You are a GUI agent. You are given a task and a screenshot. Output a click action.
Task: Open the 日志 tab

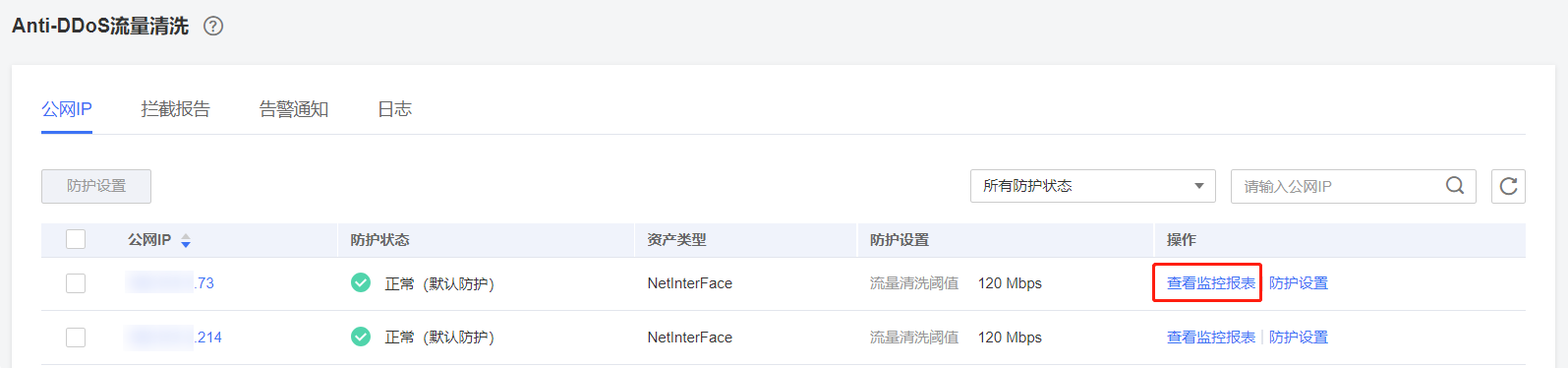394,109
